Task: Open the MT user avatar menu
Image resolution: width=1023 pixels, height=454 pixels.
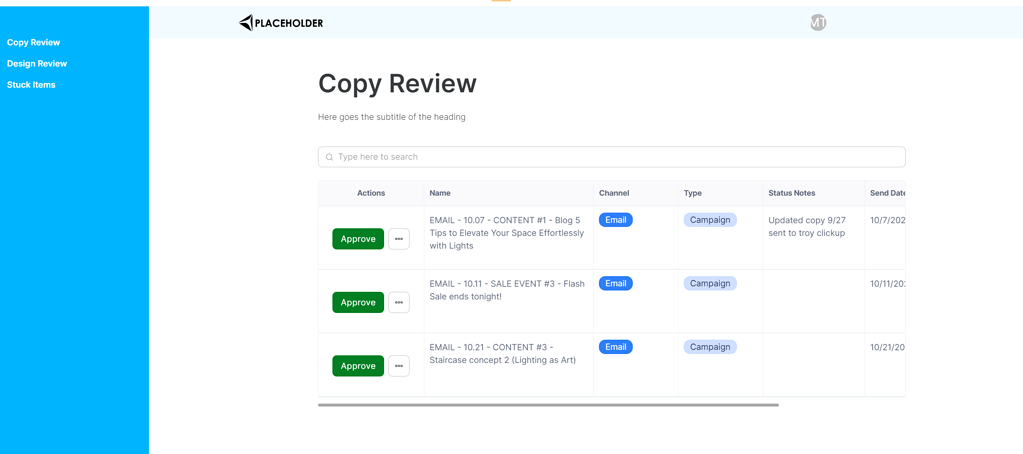Action: pos(818,23)
